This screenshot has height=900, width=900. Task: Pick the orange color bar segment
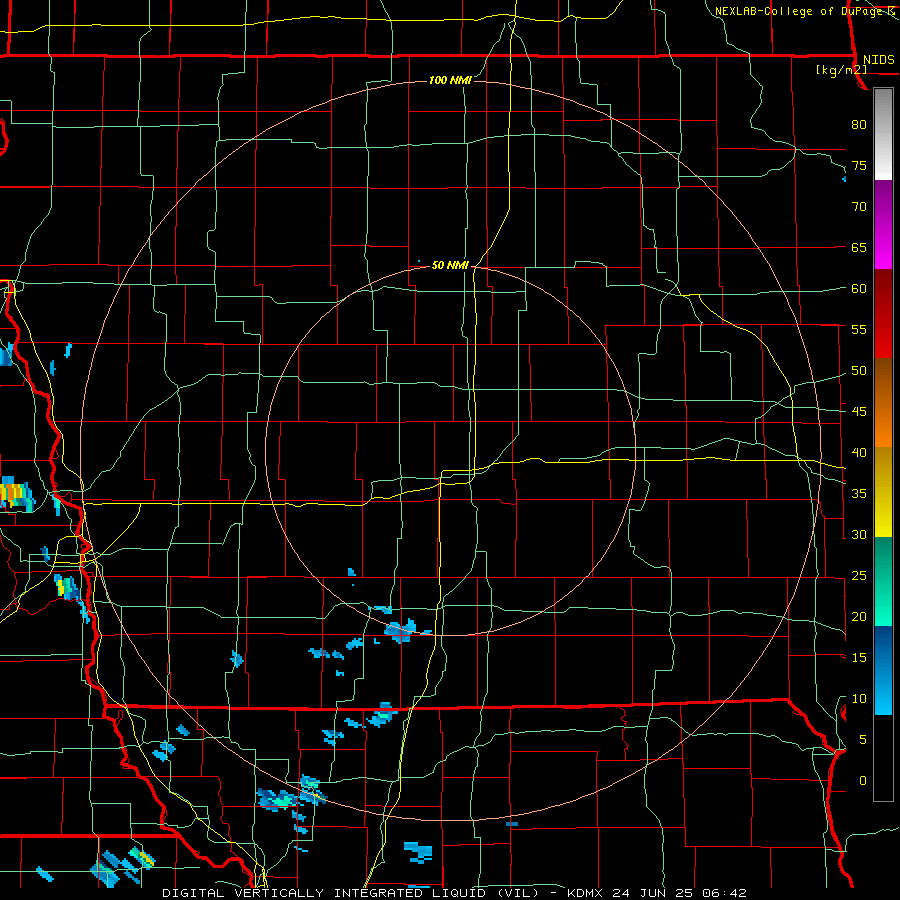pyautogui.click(x=883, y=403)
